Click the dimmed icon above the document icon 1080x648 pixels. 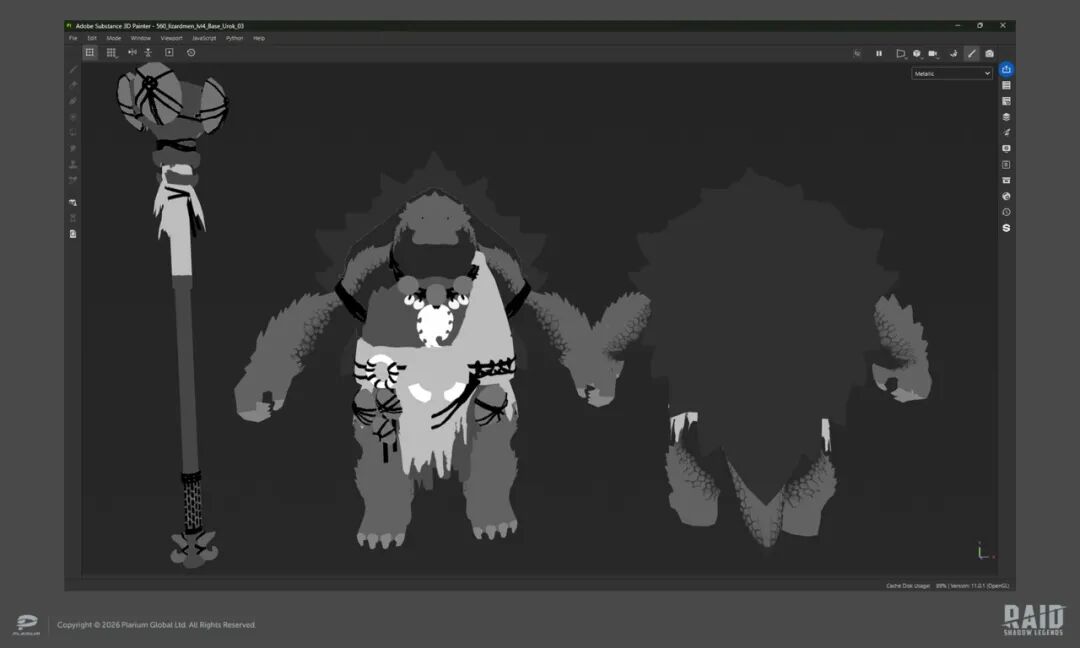pos(73,218)
